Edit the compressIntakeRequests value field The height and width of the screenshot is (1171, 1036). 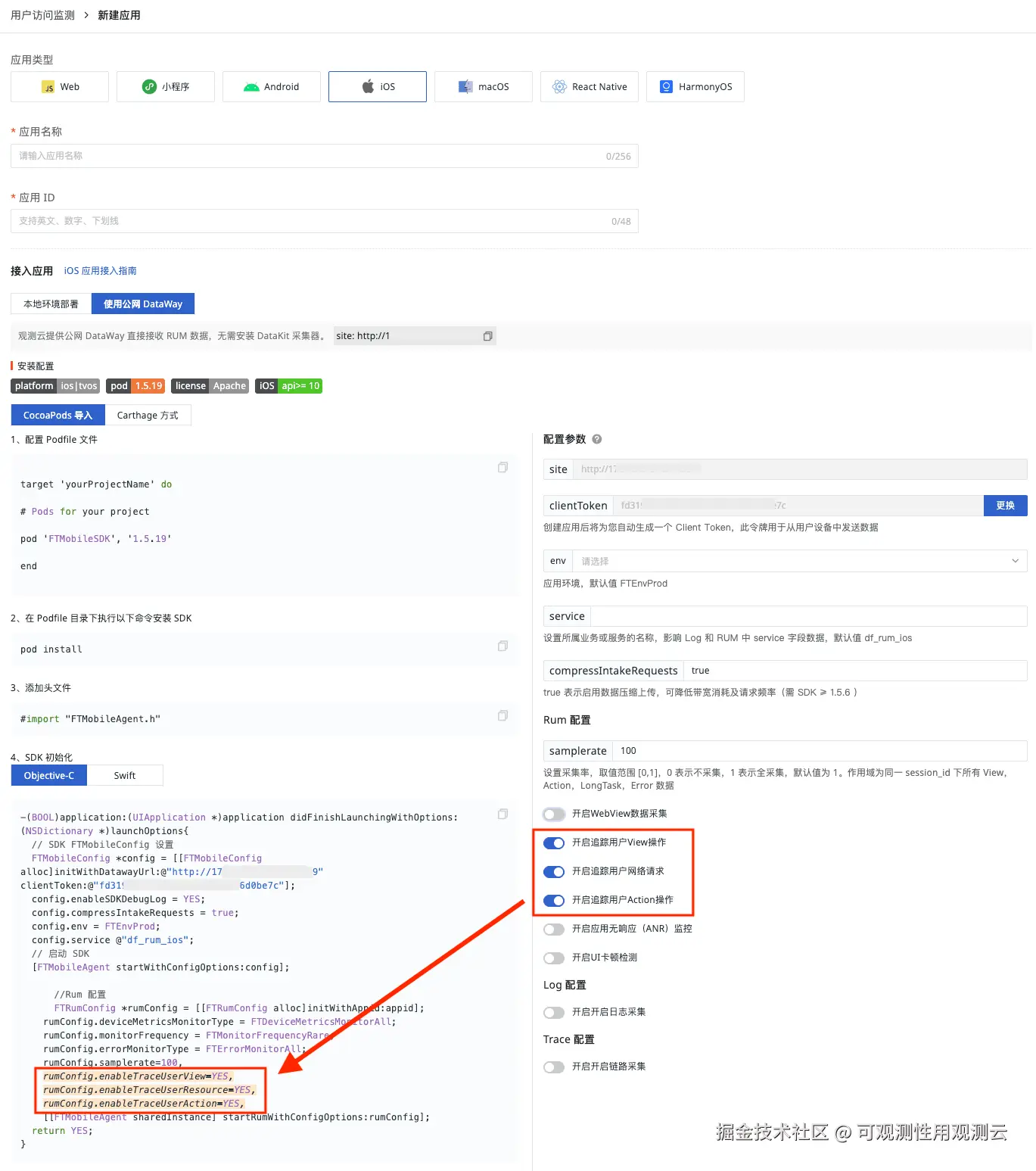pyautogui.click(x=856, y=671)
